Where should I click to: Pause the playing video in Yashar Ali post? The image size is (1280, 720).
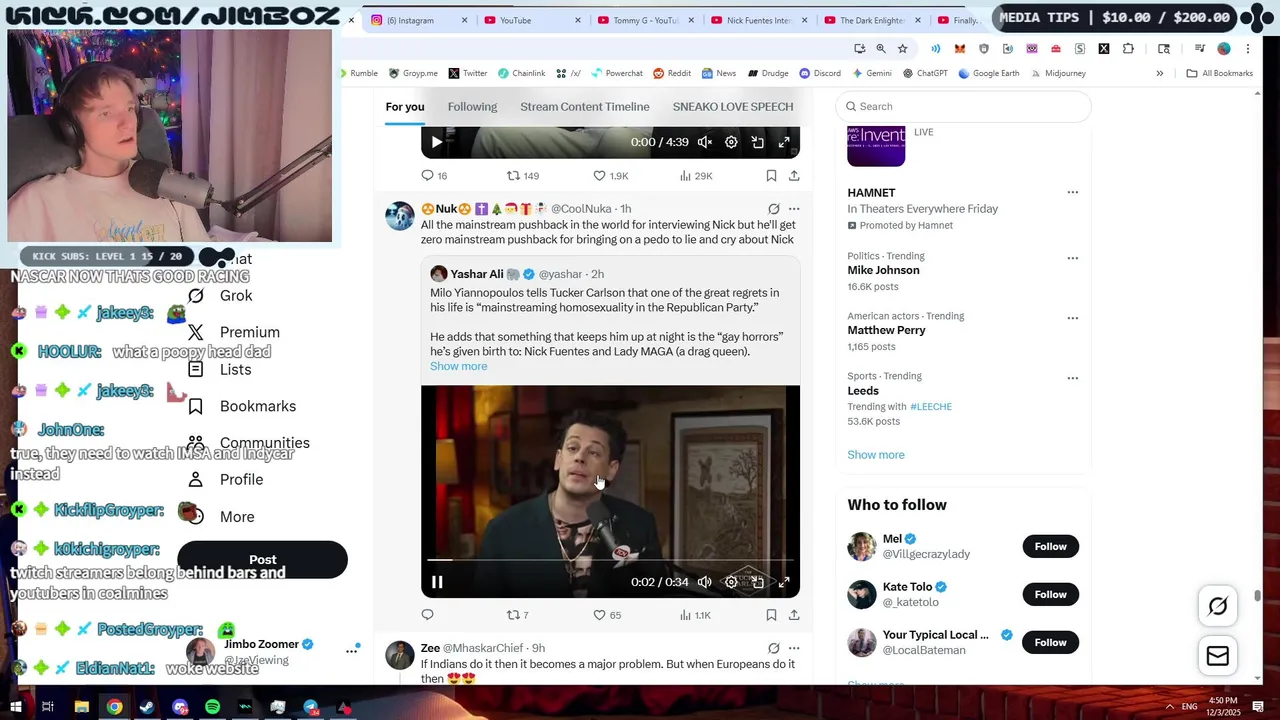437,582
